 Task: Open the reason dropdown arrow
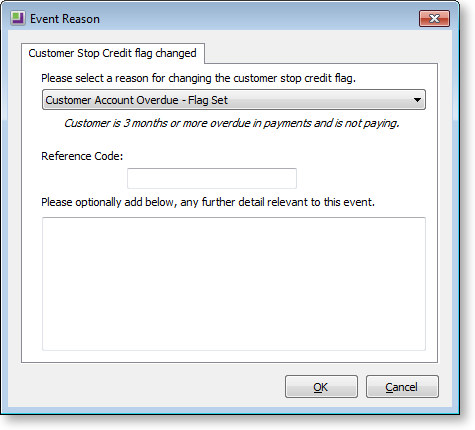[x=417, y=100]
